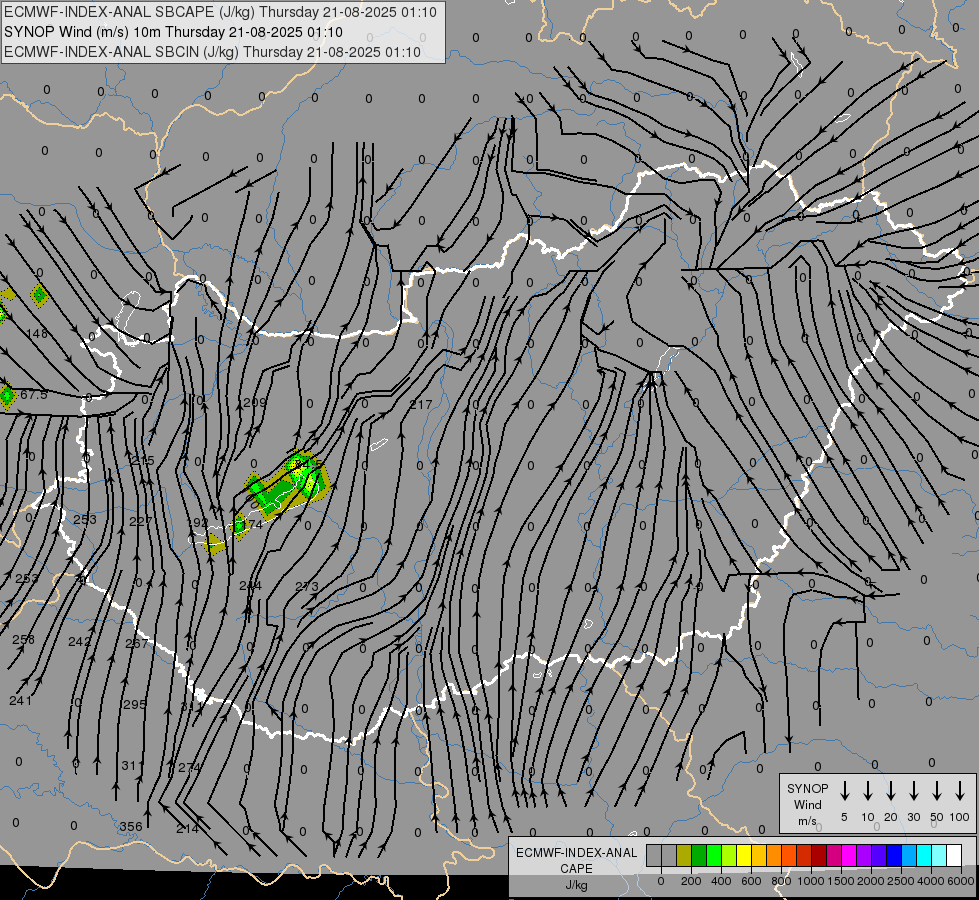
Task: Pick the bright cyan swatch left of 4000
Action: coord(923,855)
